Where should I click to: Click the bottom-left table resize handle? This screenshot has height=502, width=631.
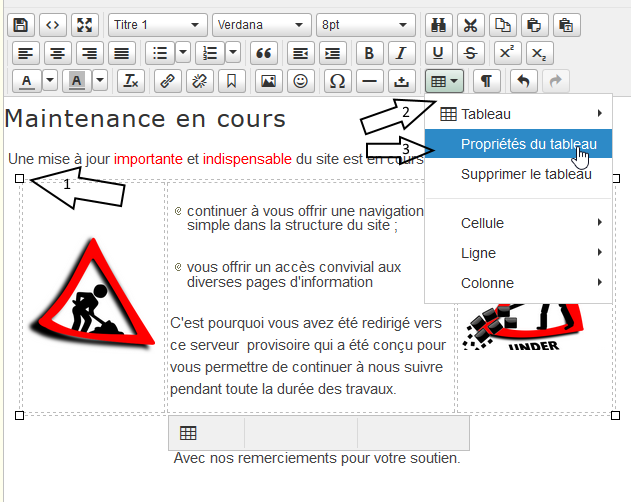coord(19,415)
